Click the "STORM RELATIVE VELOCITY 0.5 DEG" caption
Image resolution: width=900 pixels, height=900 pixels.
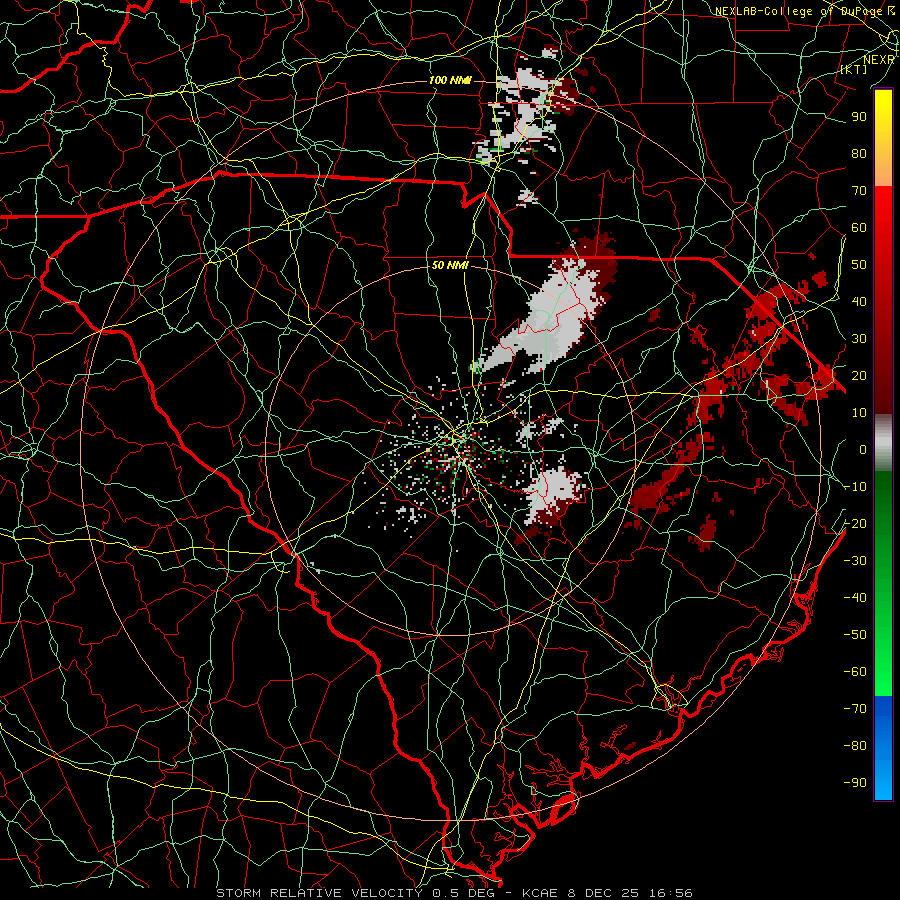[358, 893]
